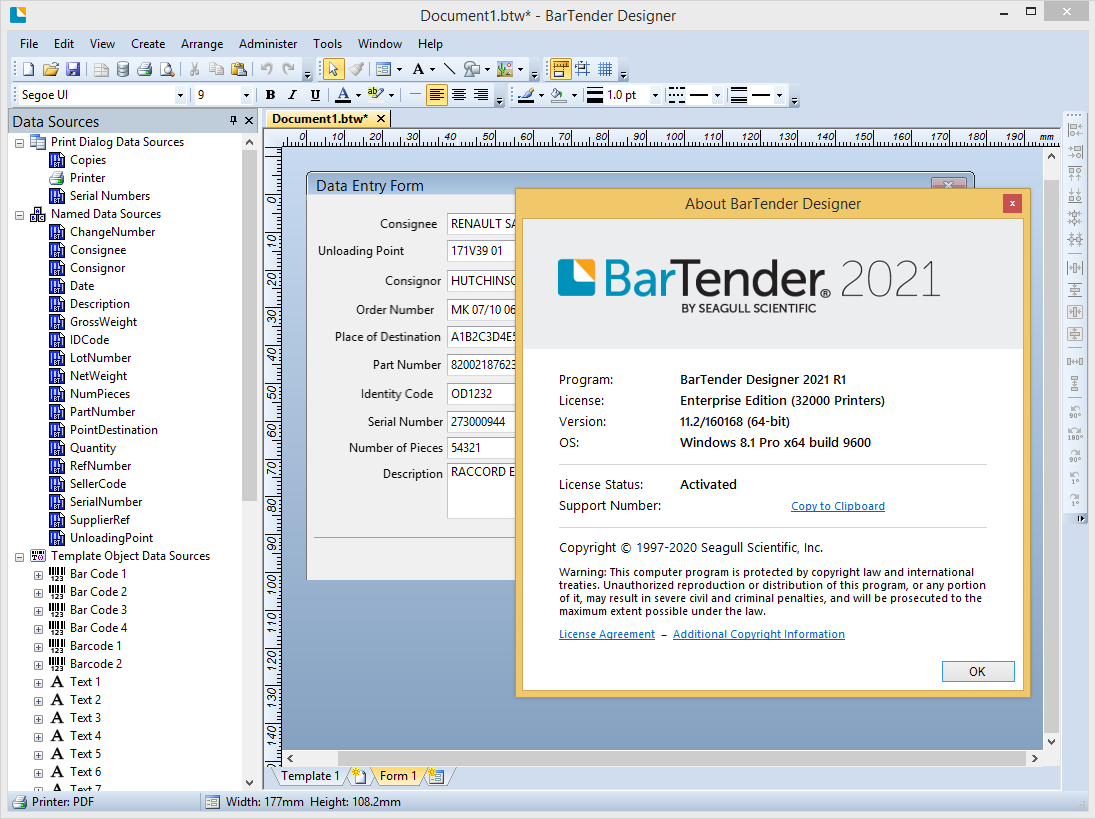Switch to the Form 1 tab

coord(396,775)
